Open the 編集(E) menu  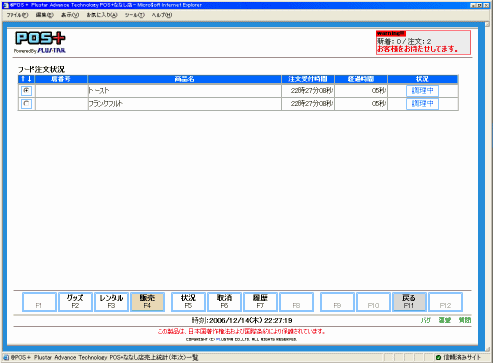point(44,15)
